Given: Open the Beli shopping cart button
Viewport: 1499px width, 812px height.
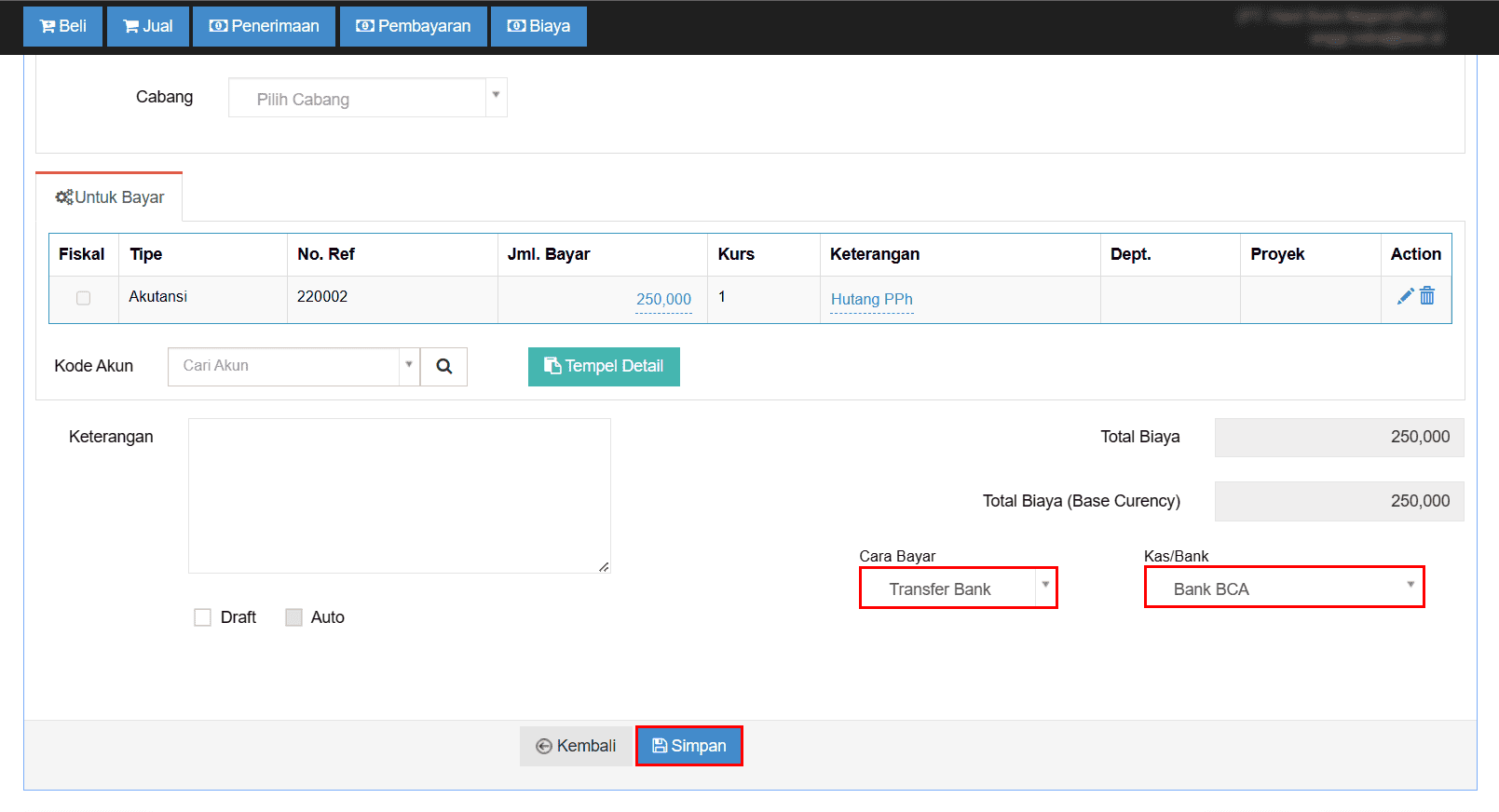Looking at the screenshot, I should pyautogui.click(x=63, y=26).
